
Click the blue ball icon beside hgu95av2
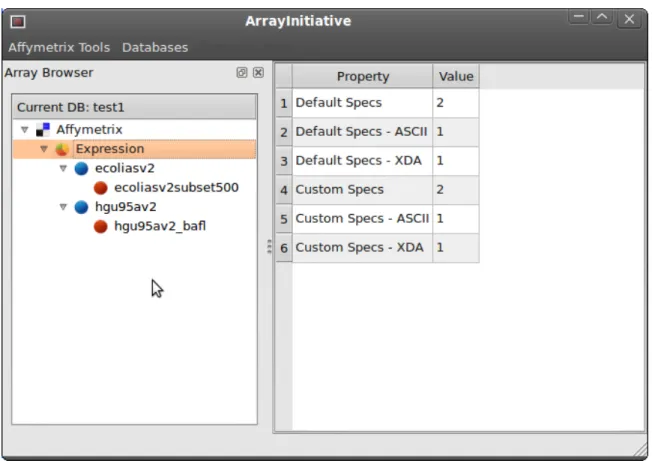[82, 207]
